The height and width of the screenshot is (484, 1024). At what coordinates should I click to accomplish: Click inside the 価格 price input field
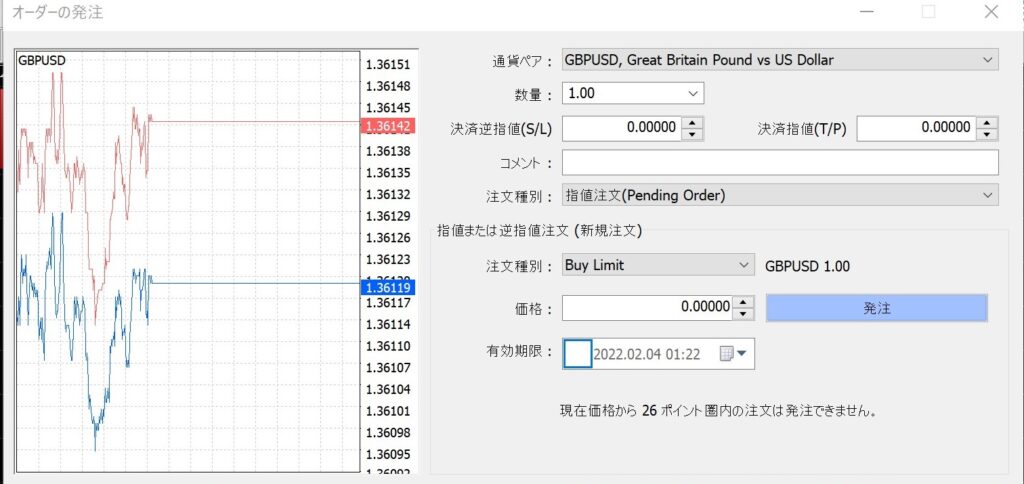pos(647,308)
